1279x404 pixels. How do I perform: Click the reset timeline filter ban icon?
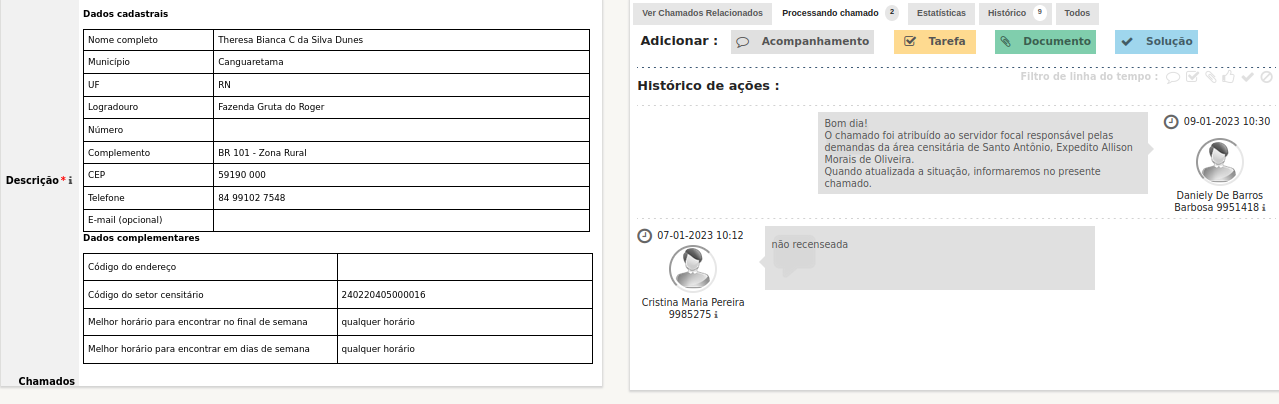(x=1266, y=77)
